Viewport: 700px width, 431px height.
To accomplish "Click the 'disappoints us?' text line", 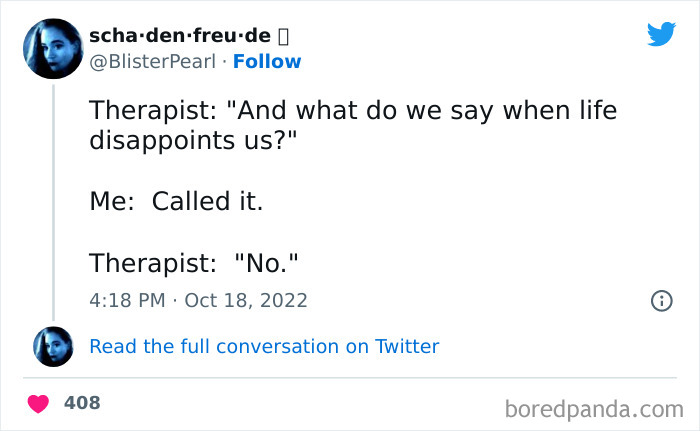I will point(194,141).
